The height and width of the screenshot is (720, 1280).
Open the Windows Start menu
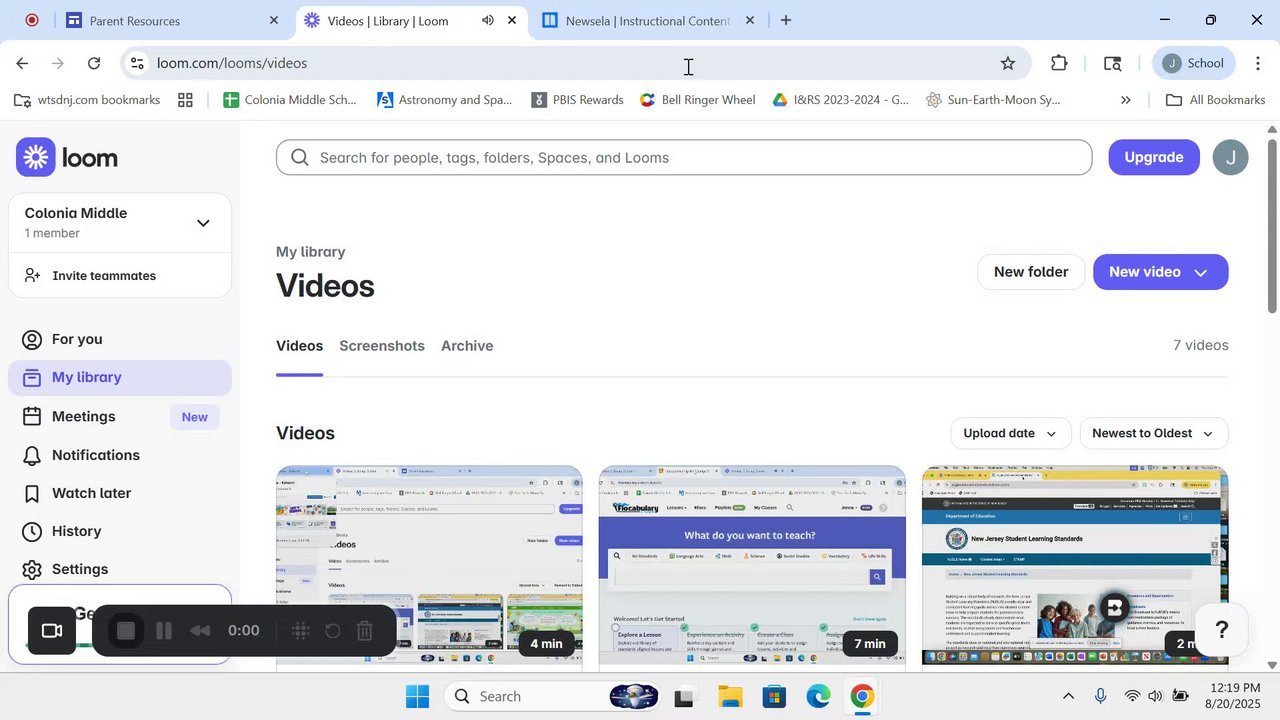[417, 696]
